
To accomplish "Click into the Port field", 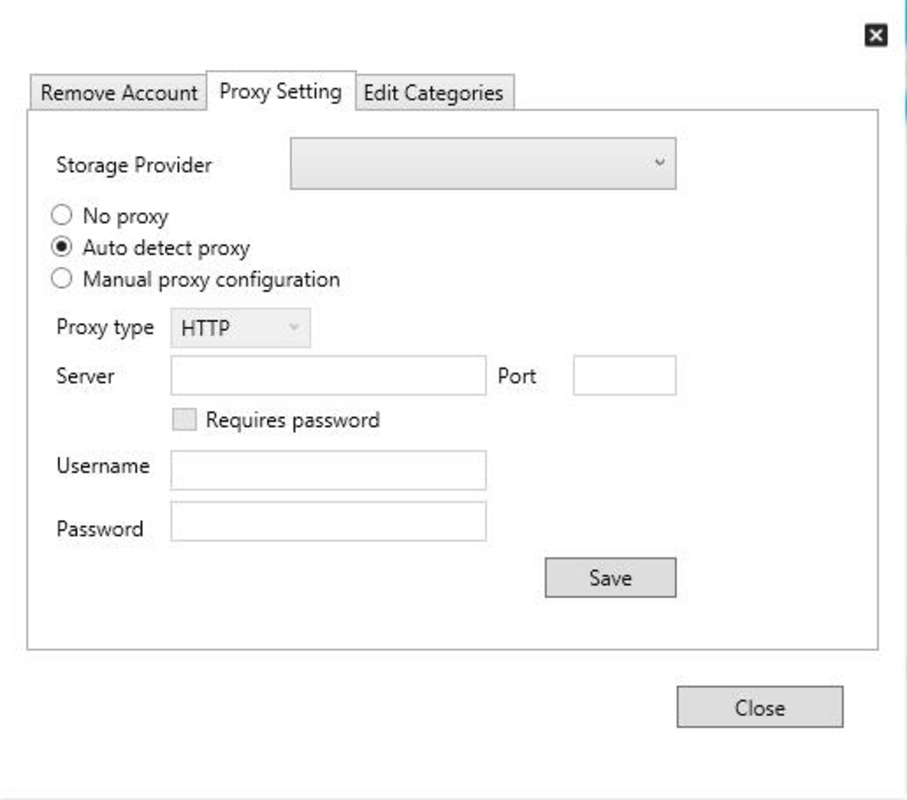I will pyautogui.click(x=624, y=375).
